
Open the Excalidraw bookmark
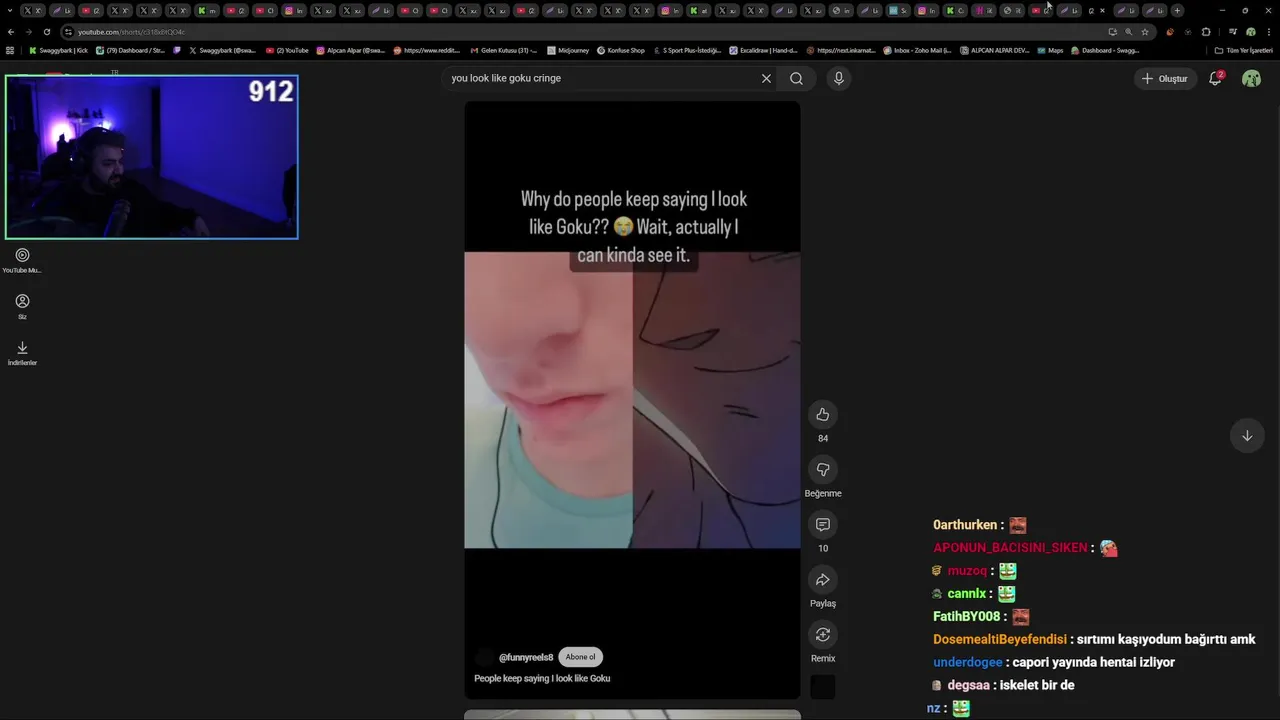pyautogui.click(x=763, y=50)
